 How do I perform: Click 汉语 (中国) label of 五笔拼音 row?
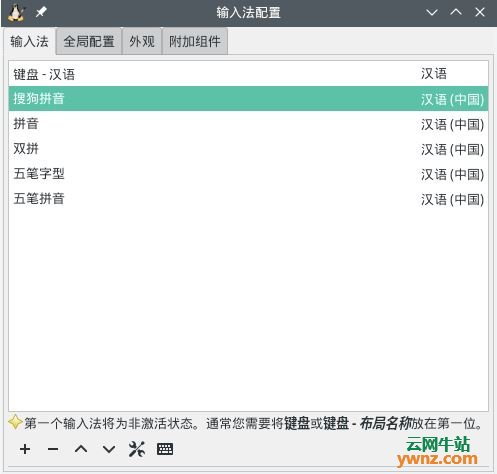pyautogui.click(x=452, y=199)
